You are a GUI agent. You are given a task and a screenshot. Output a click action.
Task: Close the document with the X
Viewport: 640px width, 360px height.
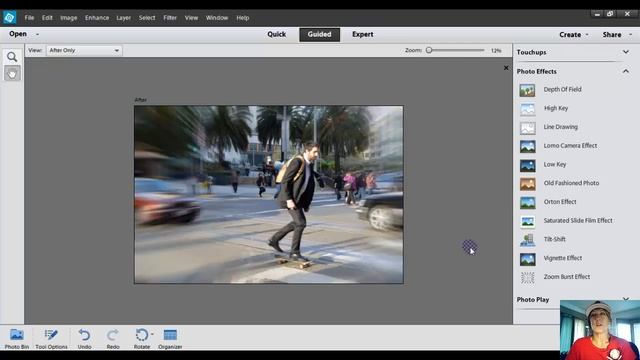(x=506, y=68)
